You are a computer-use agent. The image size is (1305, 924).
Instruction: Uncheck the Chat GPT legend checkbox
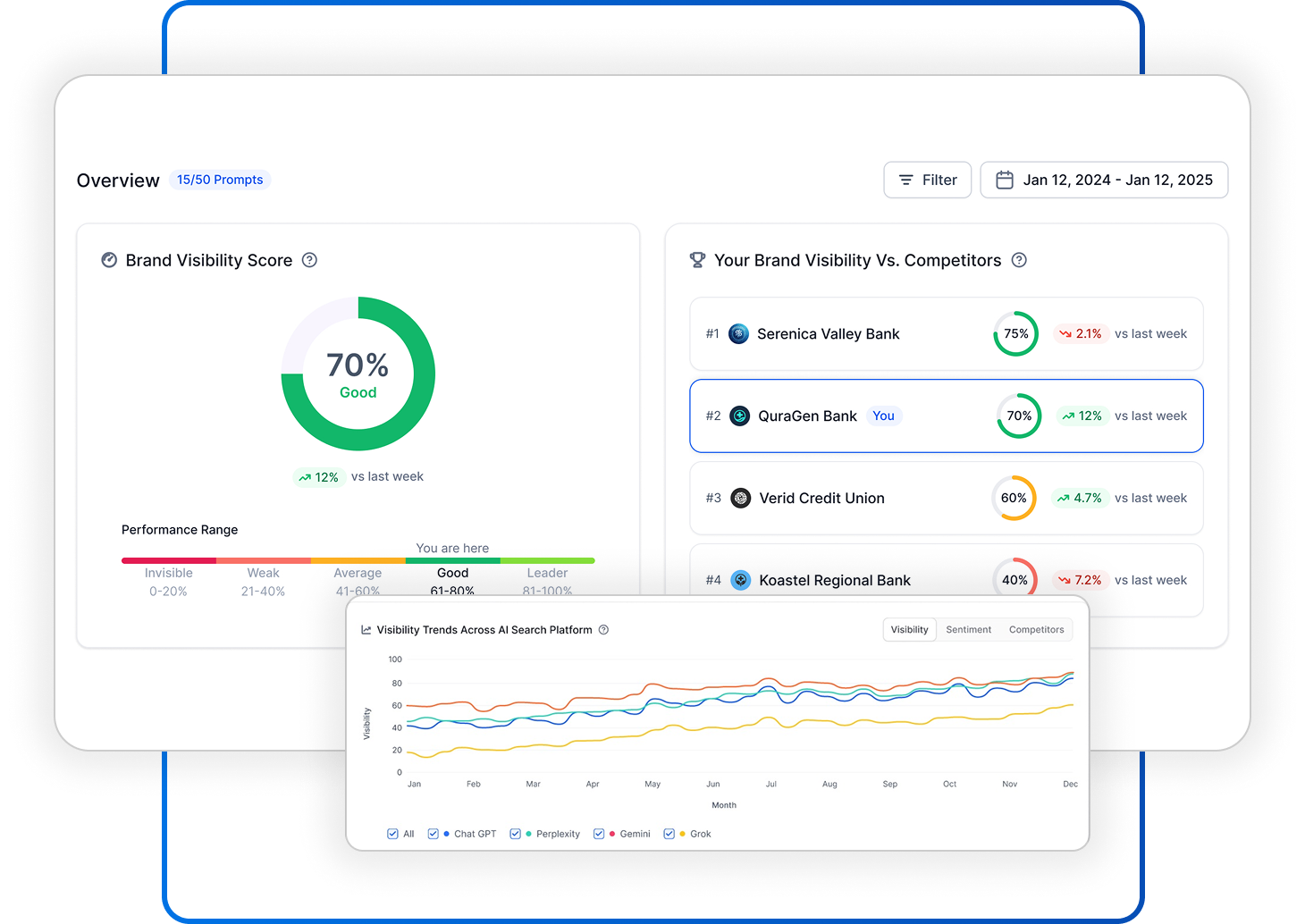[x=433, y=833]
